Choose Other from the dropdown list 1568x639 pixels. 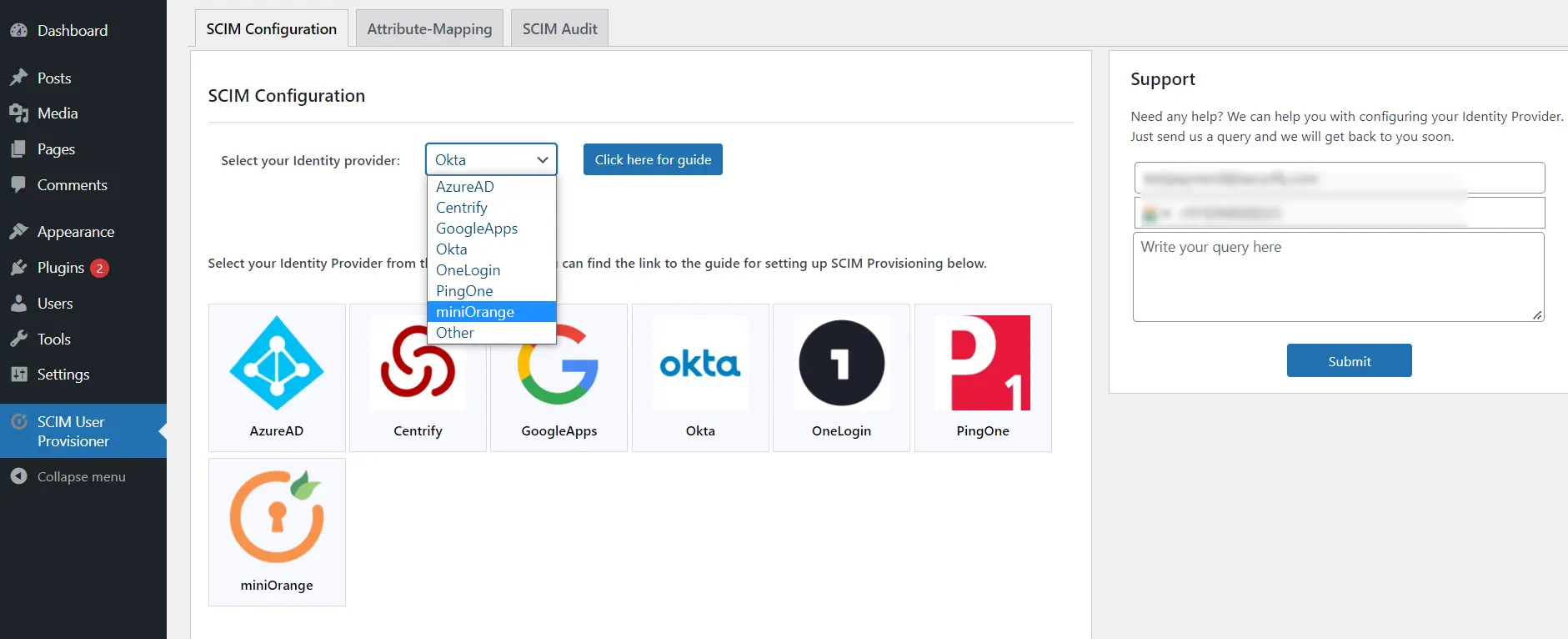pyautogui.click(x=491, y=333)
